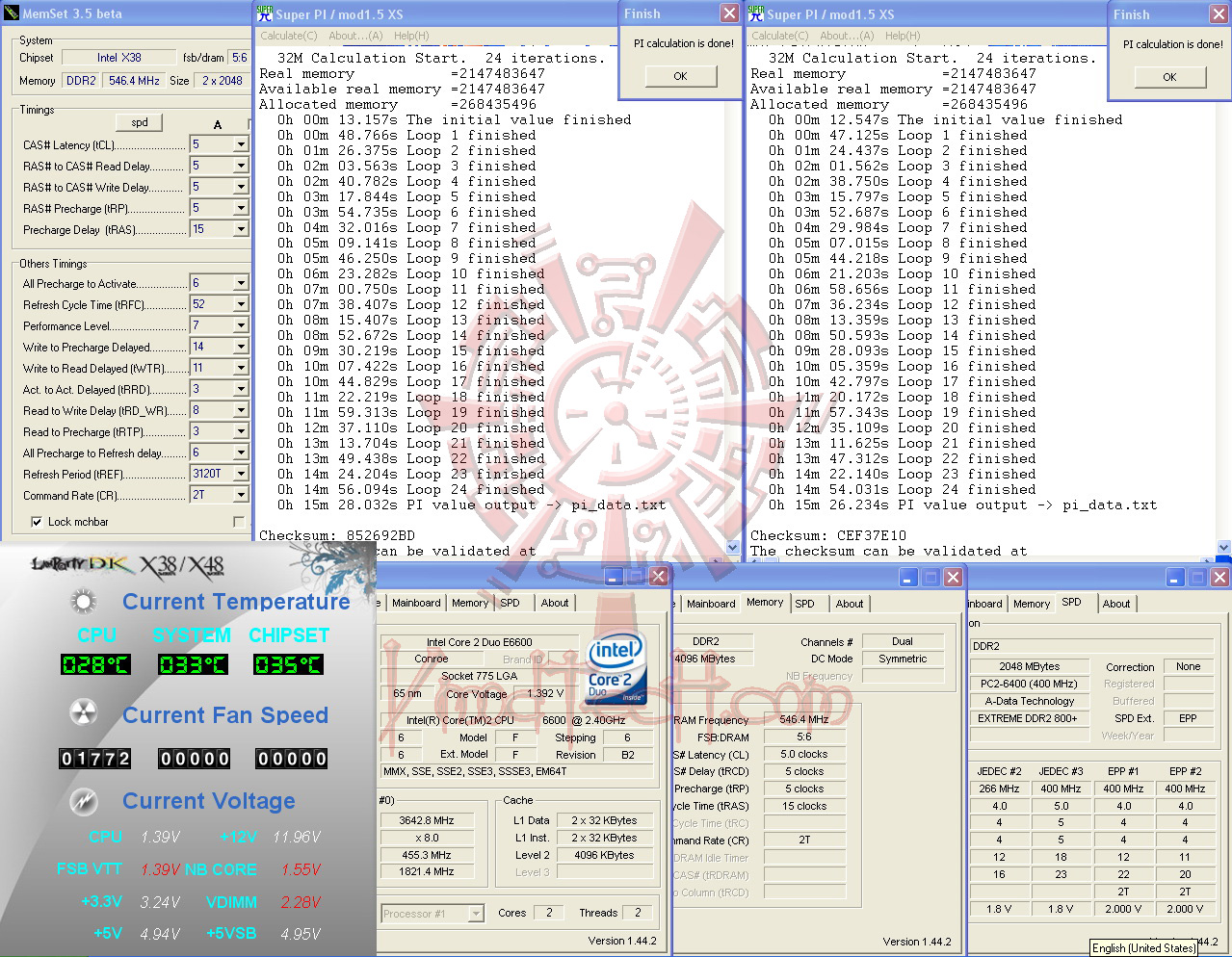This screenshot has width=1232, height=957.
Task: Toggle the unlabeled checkbox beside Lock mchbar
Action: 239,522
